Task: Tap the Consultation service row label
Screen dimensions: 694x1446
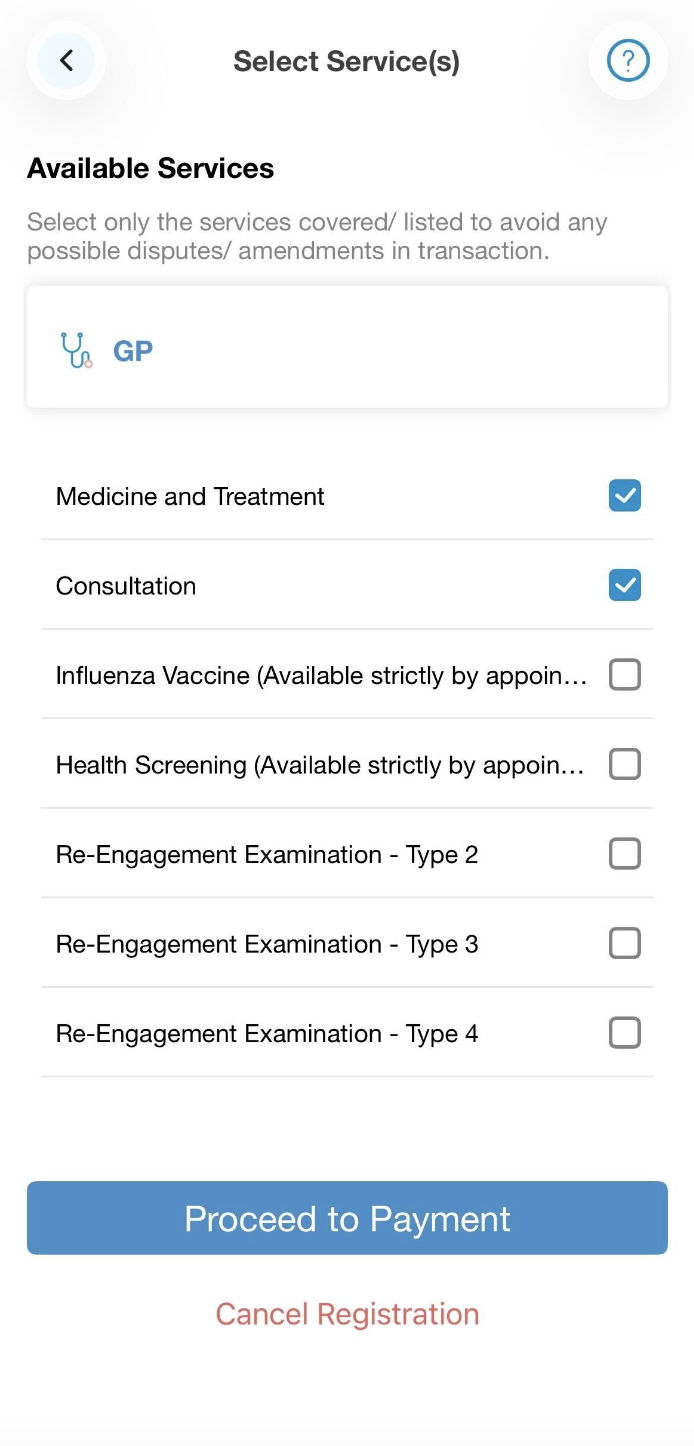Action: pyautogui.click(x=126, y=586)
